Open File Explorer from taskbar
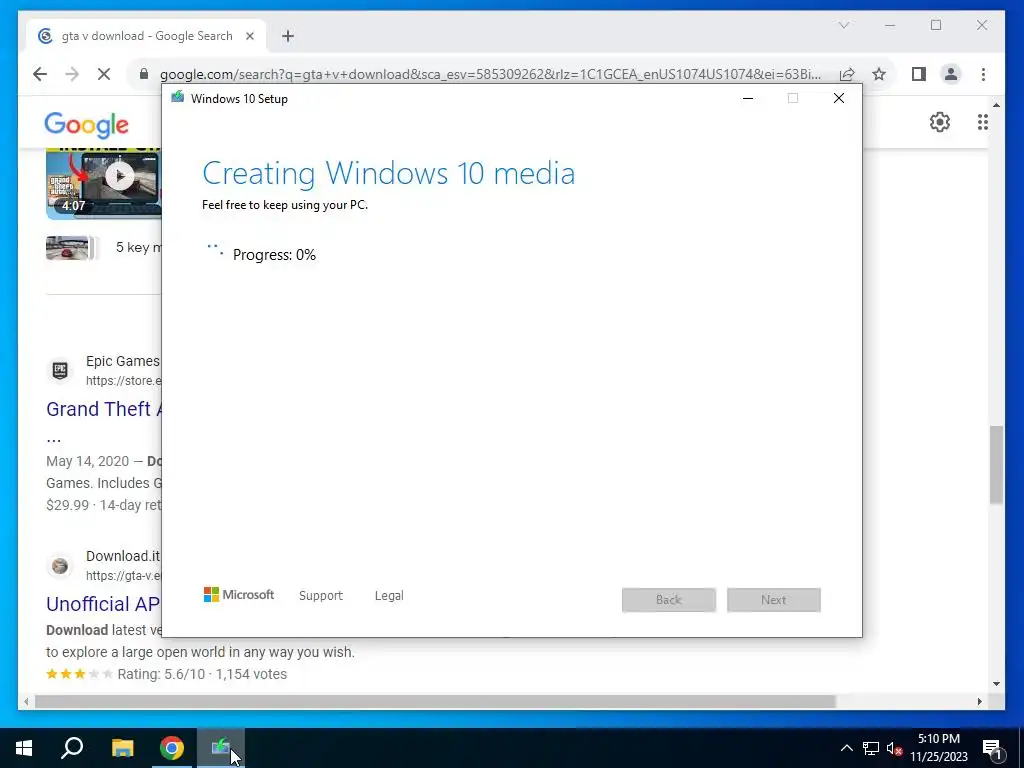Screen dimensions: 1024x768 click(122, 748)
